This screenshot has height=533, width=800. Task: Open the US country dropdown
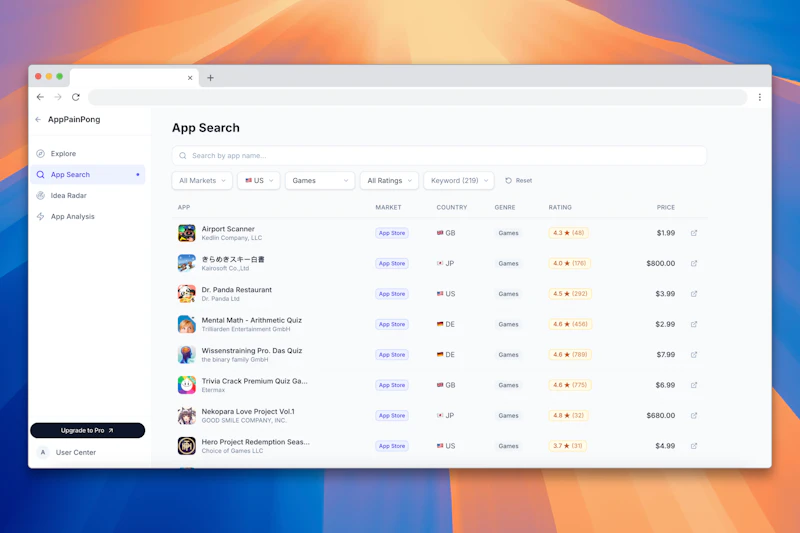pos(259,181)
